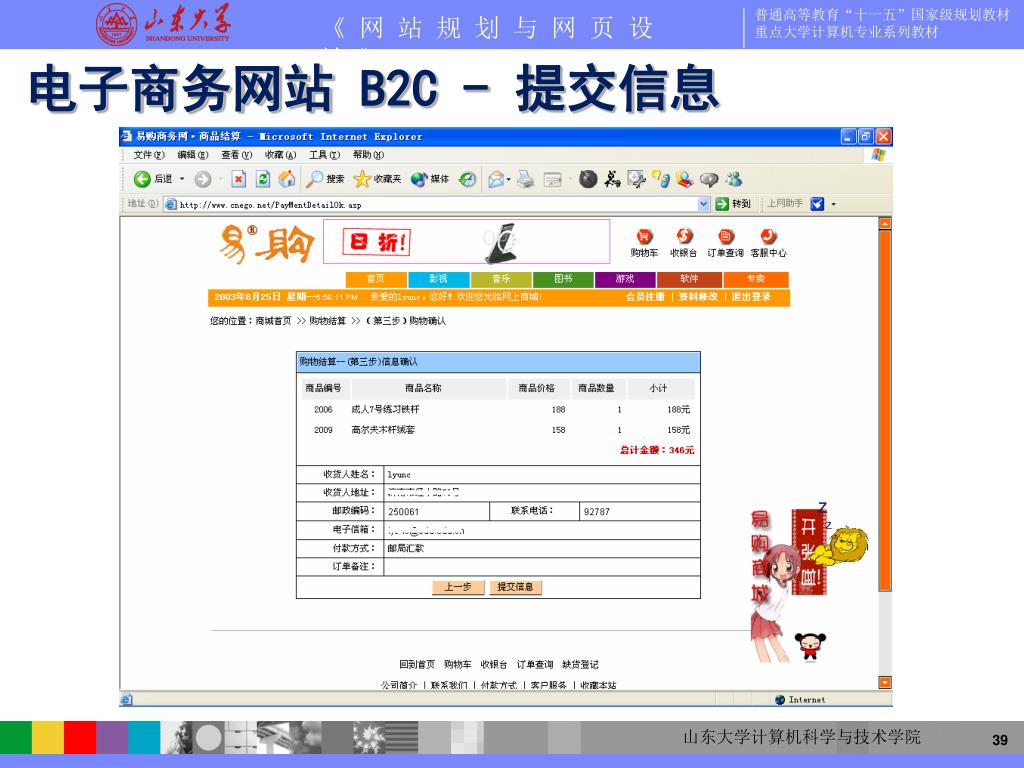Switch to the 首页 navigation tab
The width and height of the screenshot is (1024, 768).
tap(376, 279)
